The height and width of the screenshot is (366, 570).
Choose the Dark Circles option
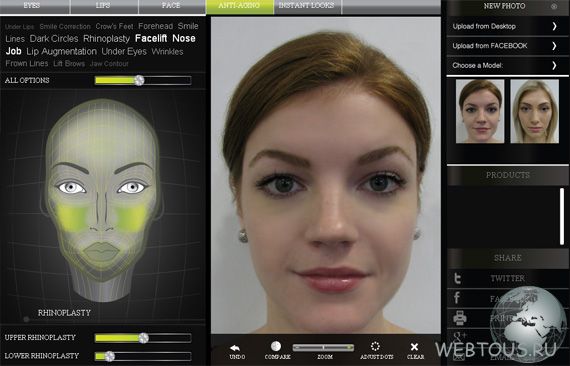tap(54, 39)
